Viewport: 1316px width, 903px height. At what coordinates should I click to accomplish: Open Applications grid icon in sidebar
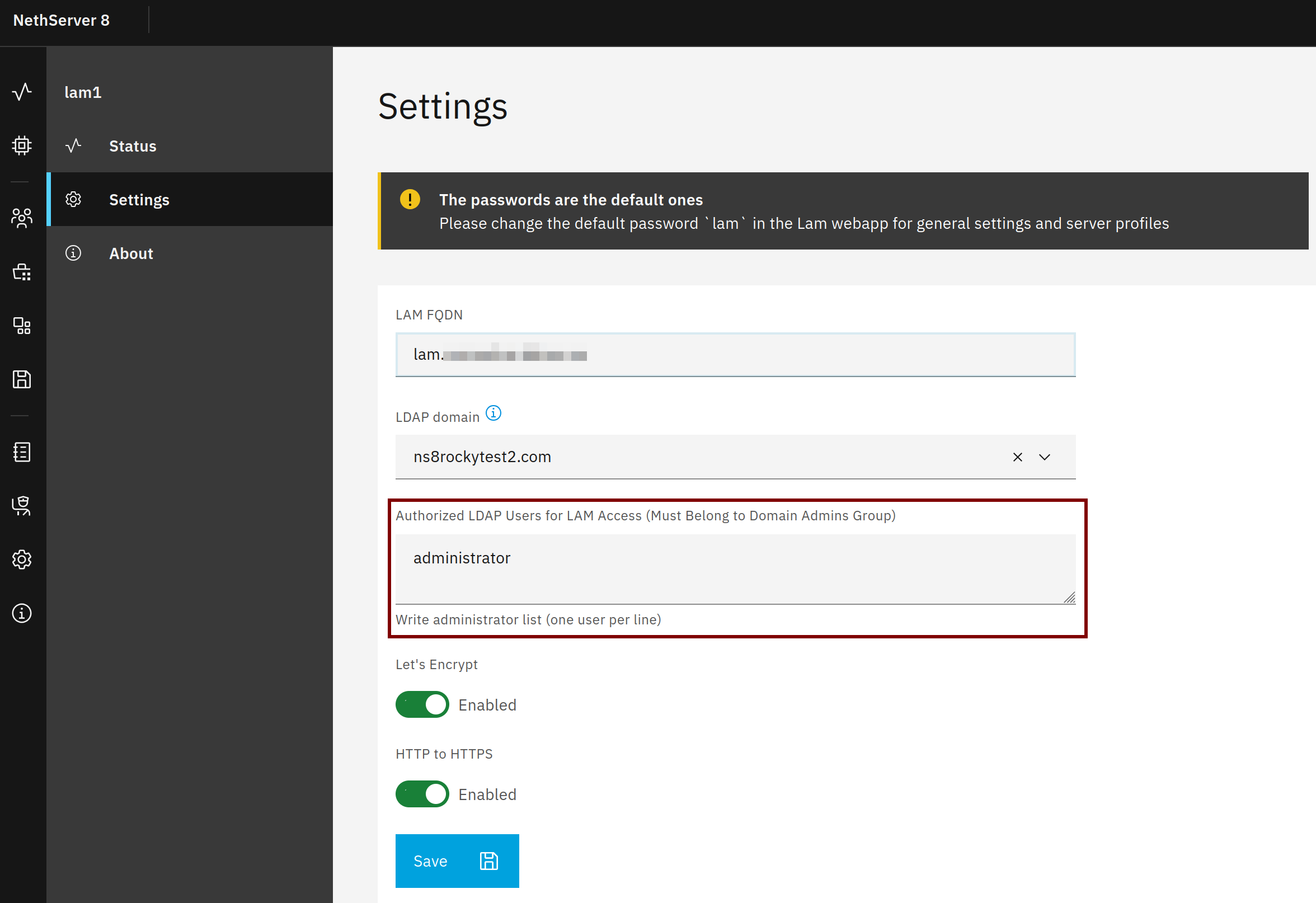coord(21,326)
